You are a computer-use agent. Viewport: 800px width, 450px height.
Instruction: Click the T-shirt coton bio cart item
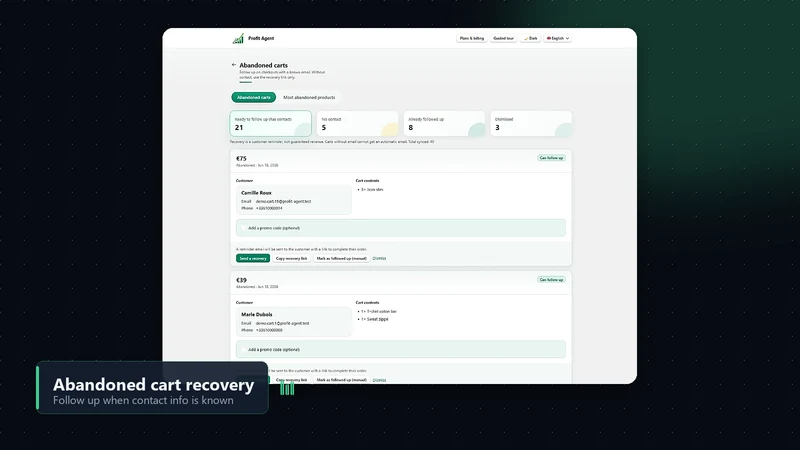click(x=379, y=311)
